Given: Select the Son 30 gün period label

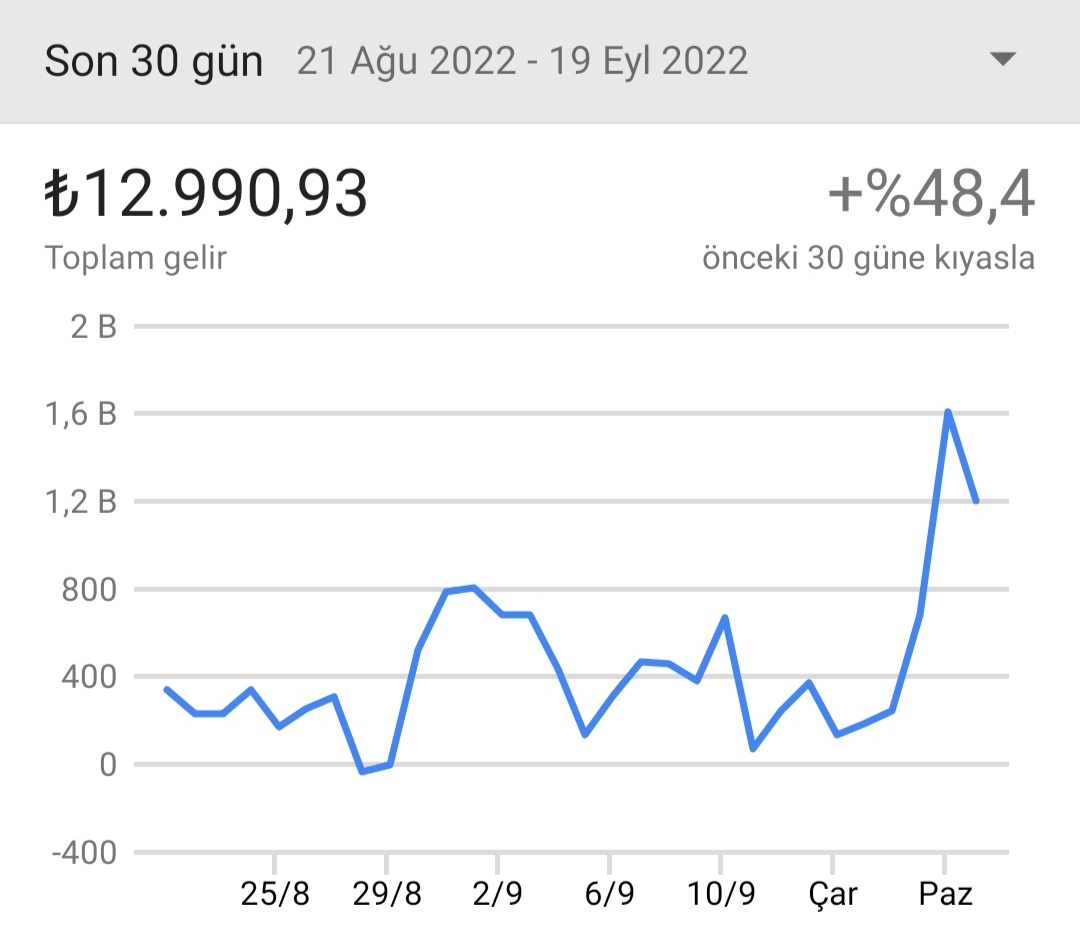Looking at the screenshot, I should (x=154, y=61).
